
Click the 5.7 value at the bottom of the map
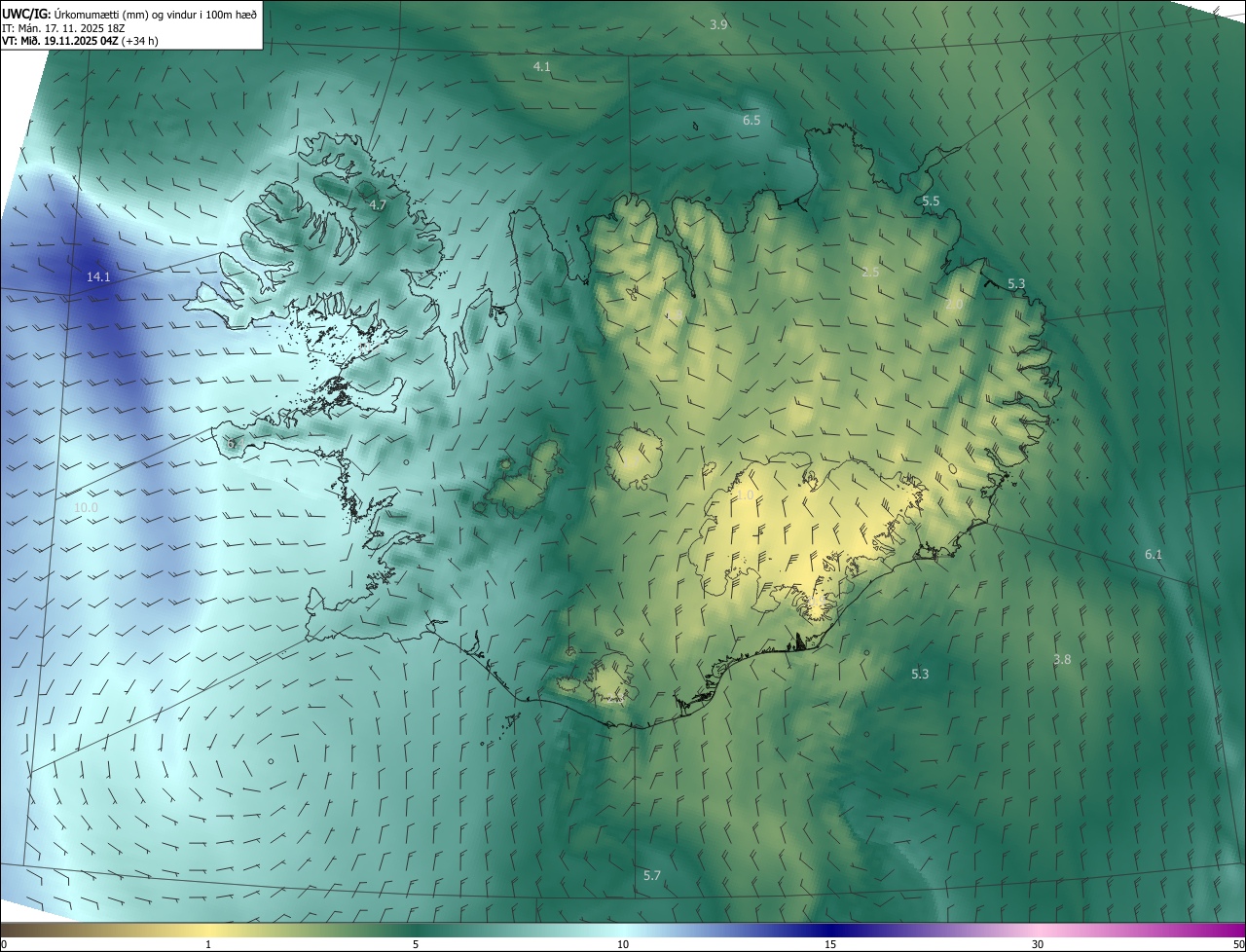coord(652,876)
